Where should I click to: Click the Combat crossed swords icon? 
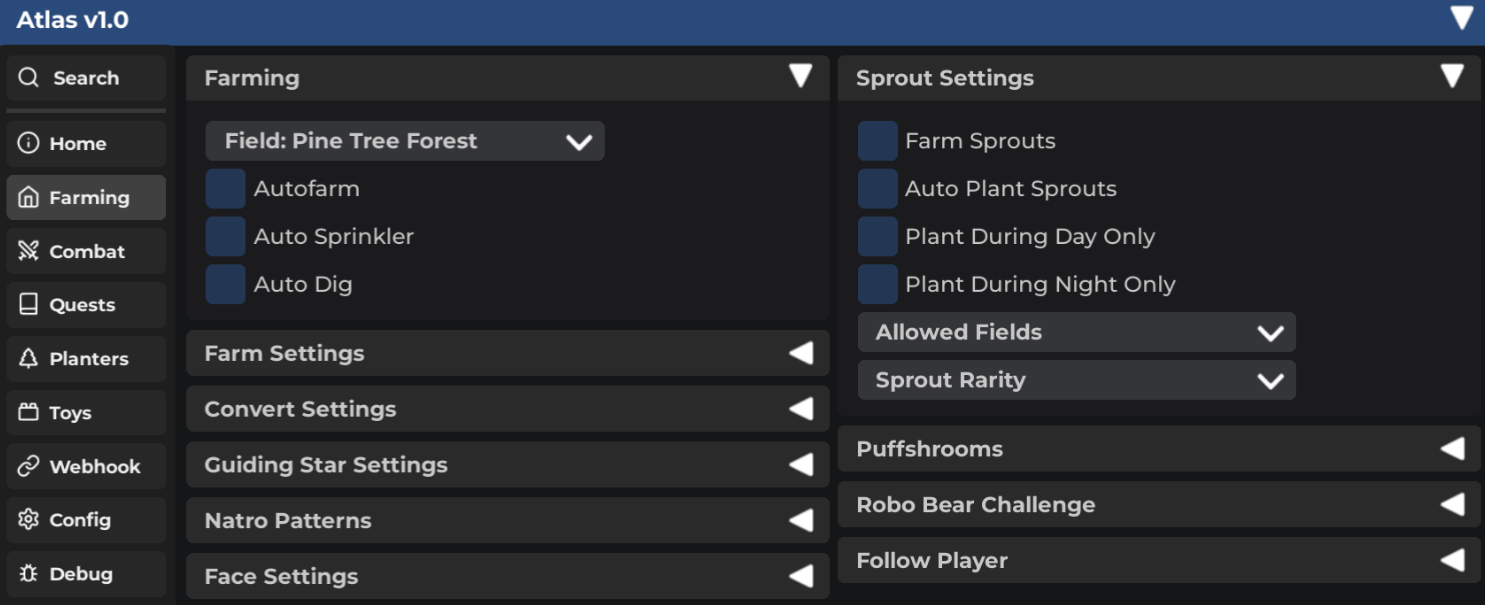pos(29,252)
